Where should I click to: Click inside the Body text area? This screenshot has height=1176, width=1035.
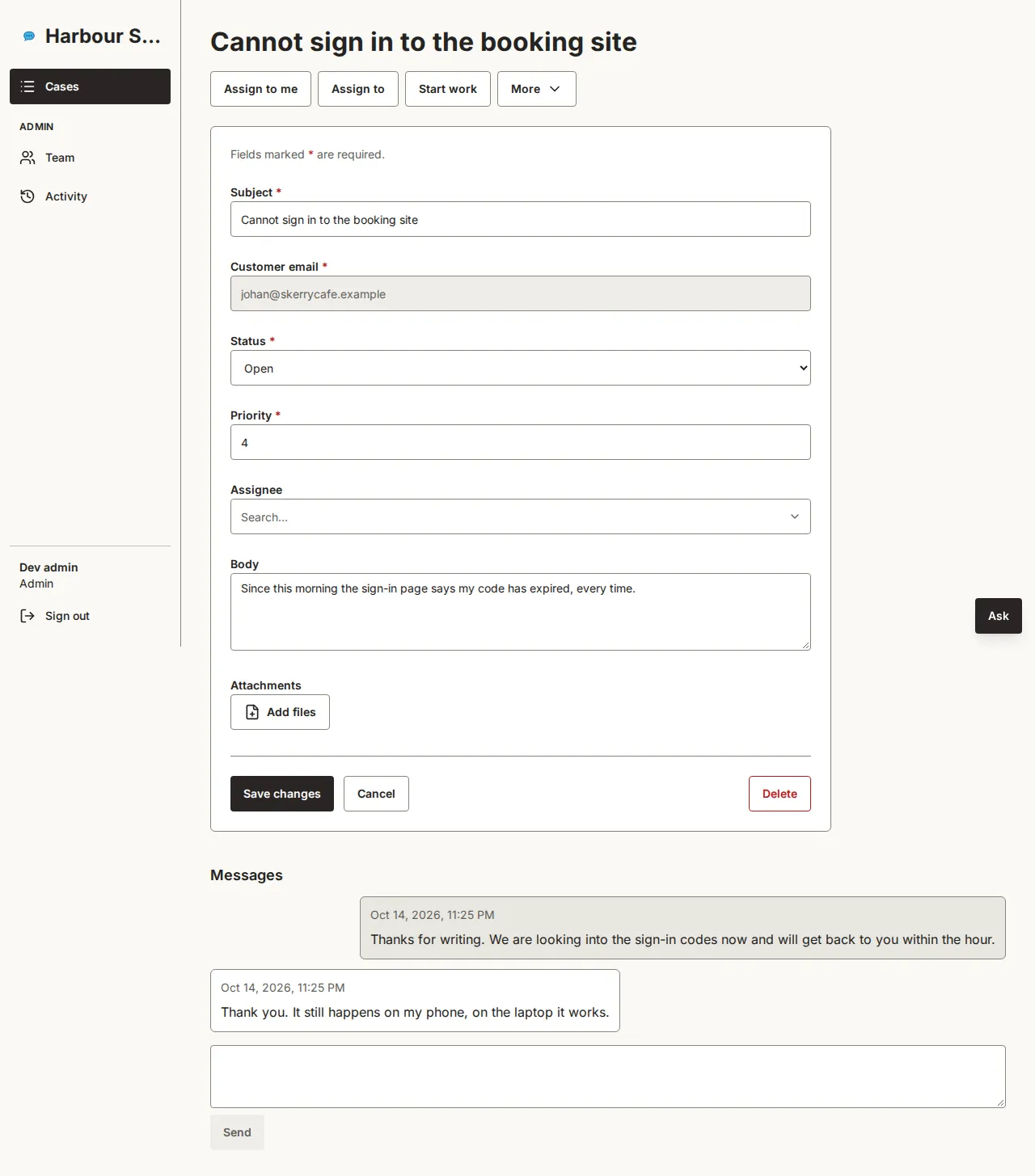pyautogui.click(x=521, y=612)
